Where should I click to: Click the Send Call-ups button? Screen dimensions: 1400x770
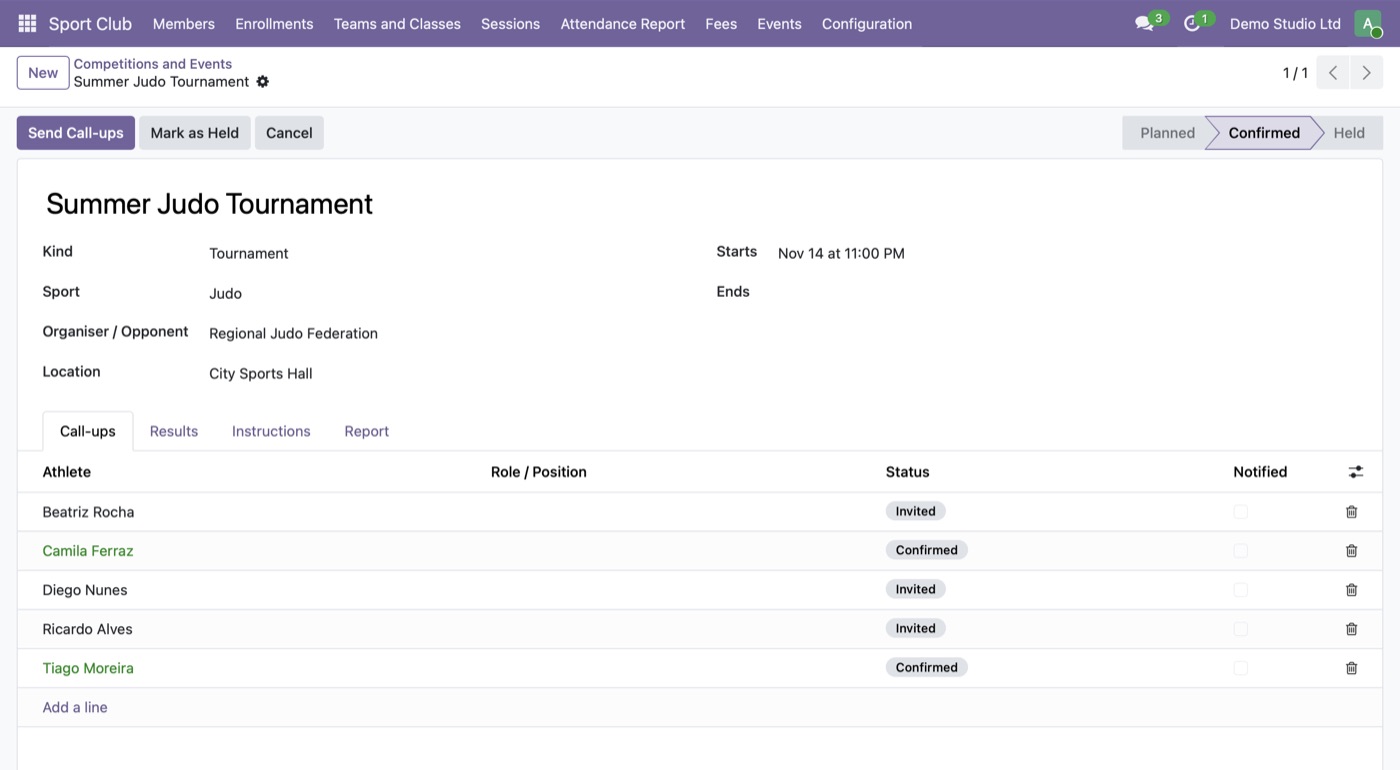[76, 133]
